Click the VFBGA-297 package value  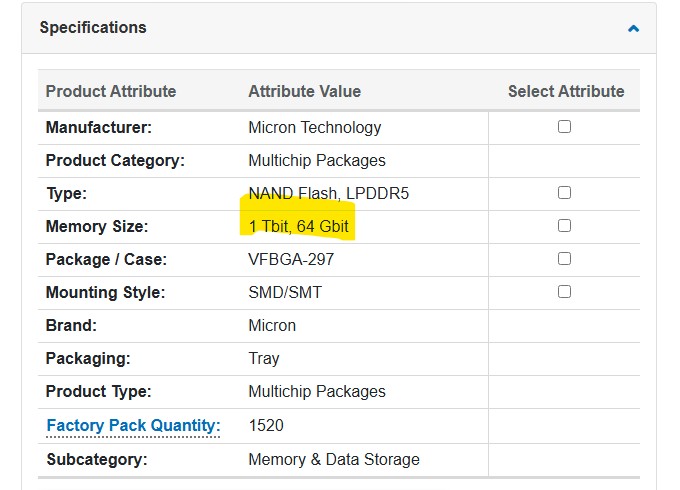point(291,259)
